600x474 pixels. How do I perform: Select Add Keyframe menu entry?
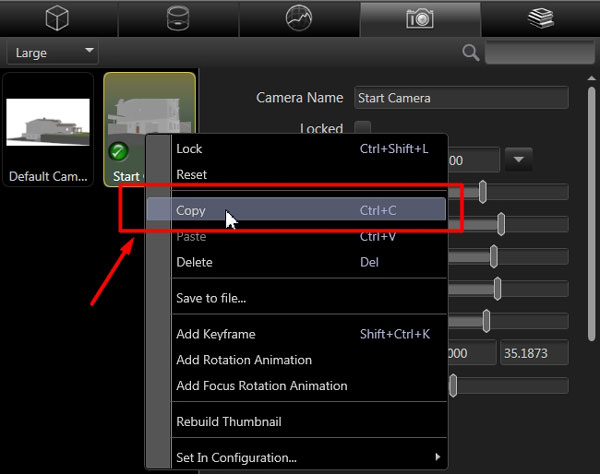pos(217,333)
